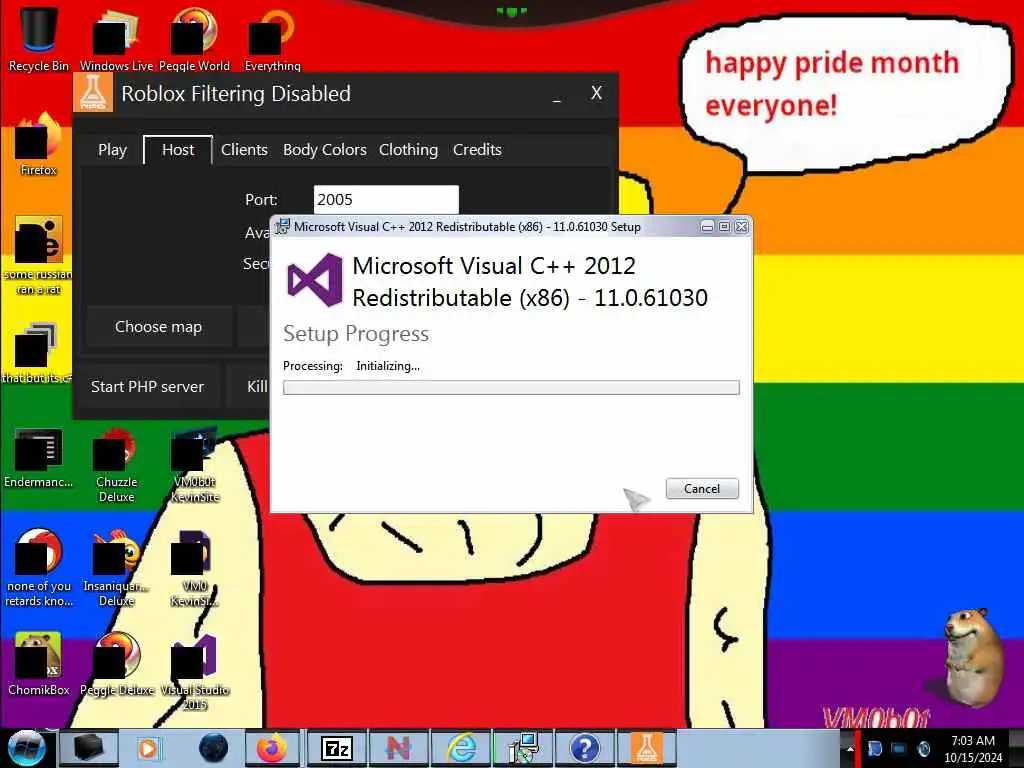Open the Clients tab

pos(244,150)
